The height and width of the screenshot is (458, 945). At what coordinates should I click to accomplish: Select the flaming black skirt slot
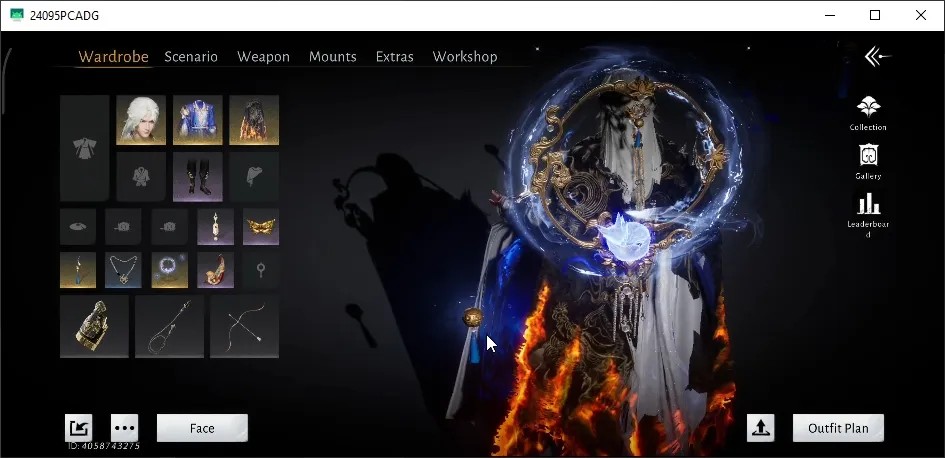[x=254, y=120]
